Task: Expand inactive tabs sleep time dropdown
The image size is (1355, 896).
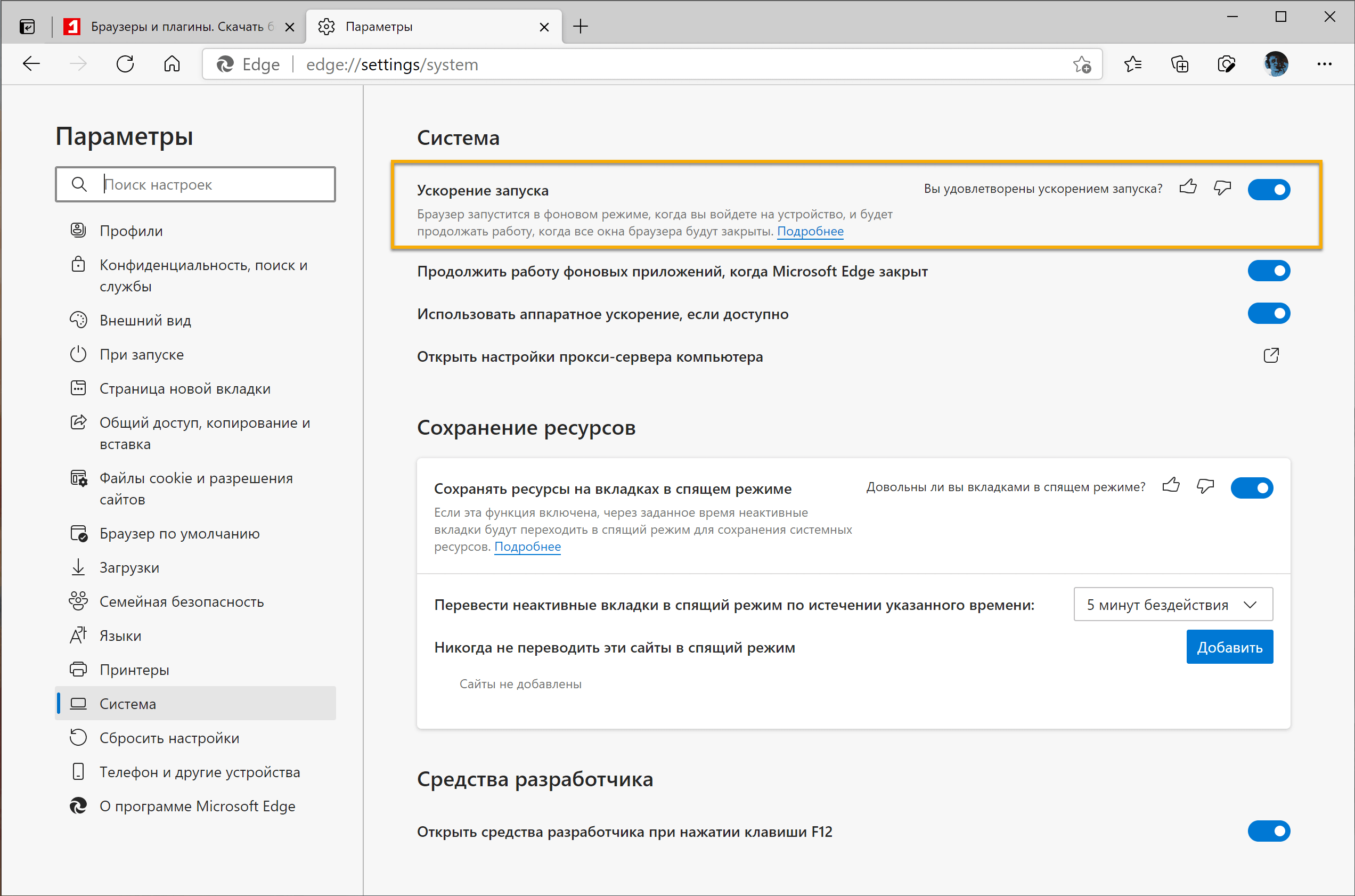Action: click(1175, 605)
